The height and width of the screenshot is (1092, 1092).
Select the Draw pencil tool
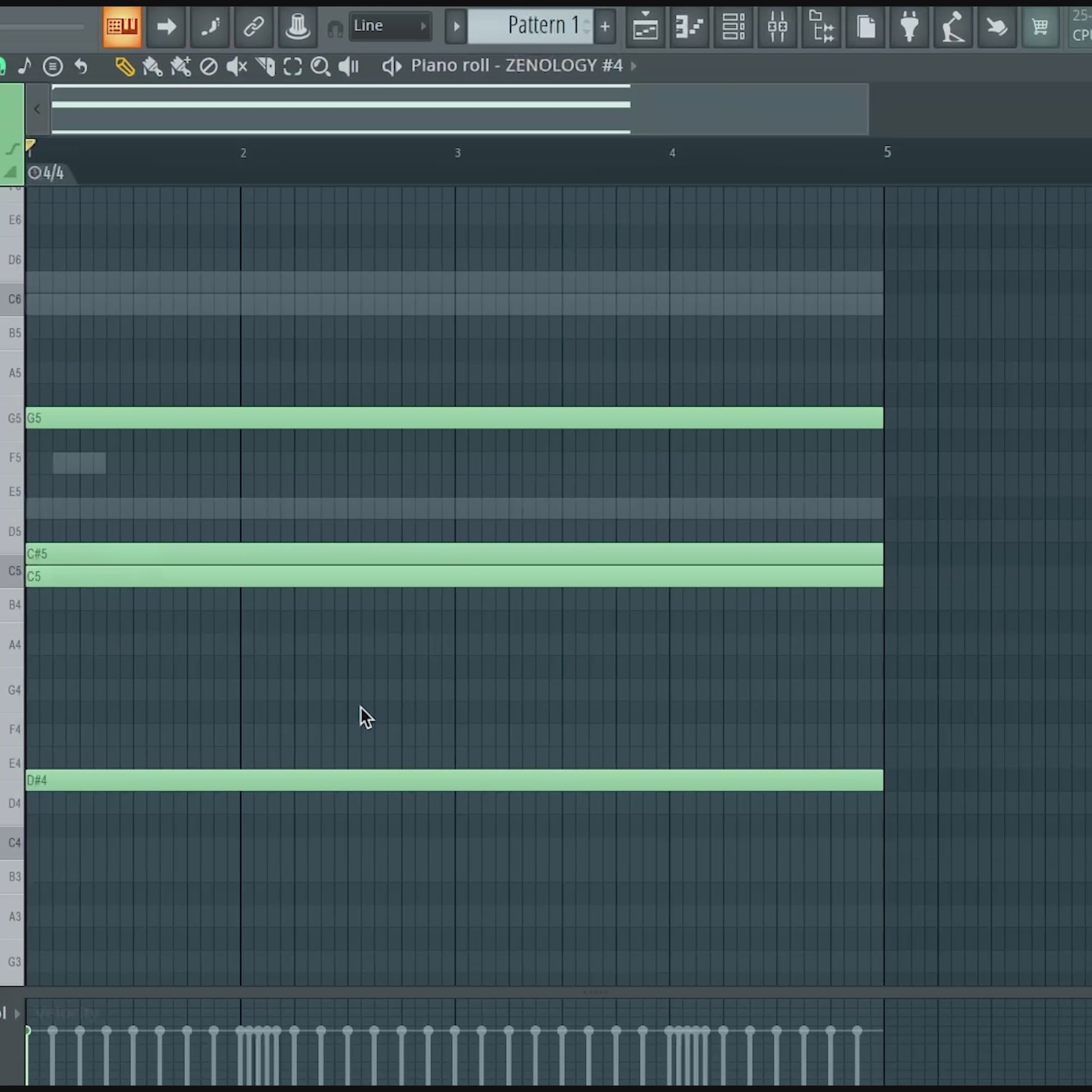point(125,67)
